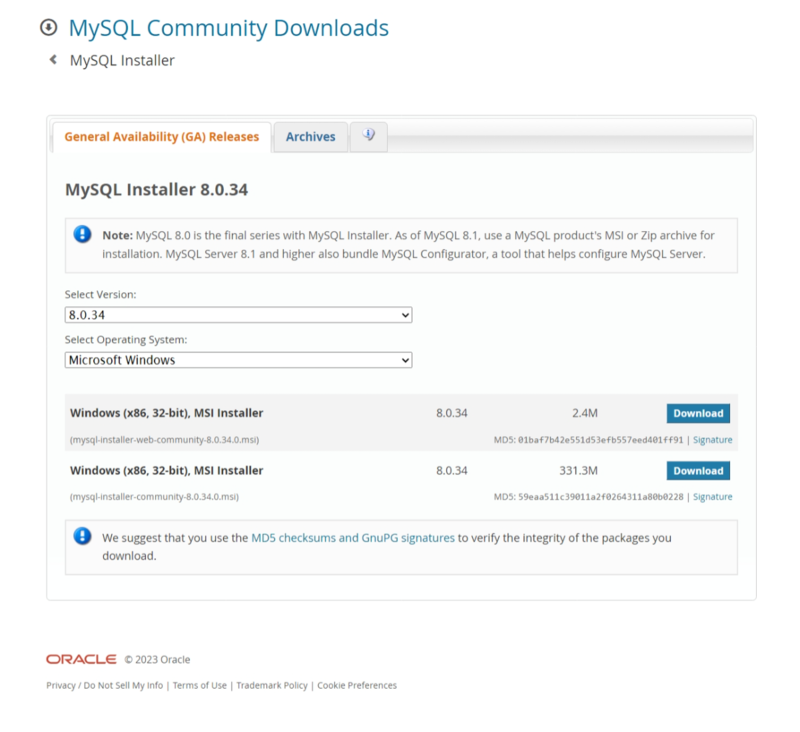Screen dimensions: 800x732
Task: Click the blue info icon beside the Note
Action: point(83,234)
